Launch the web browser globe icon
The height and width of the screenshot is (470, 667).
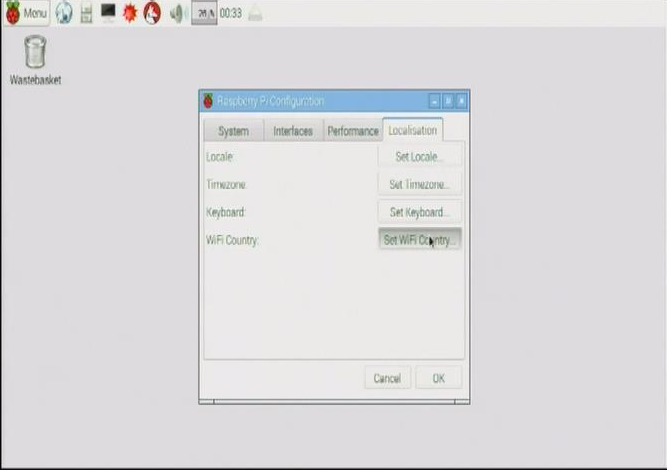point(64,13)
